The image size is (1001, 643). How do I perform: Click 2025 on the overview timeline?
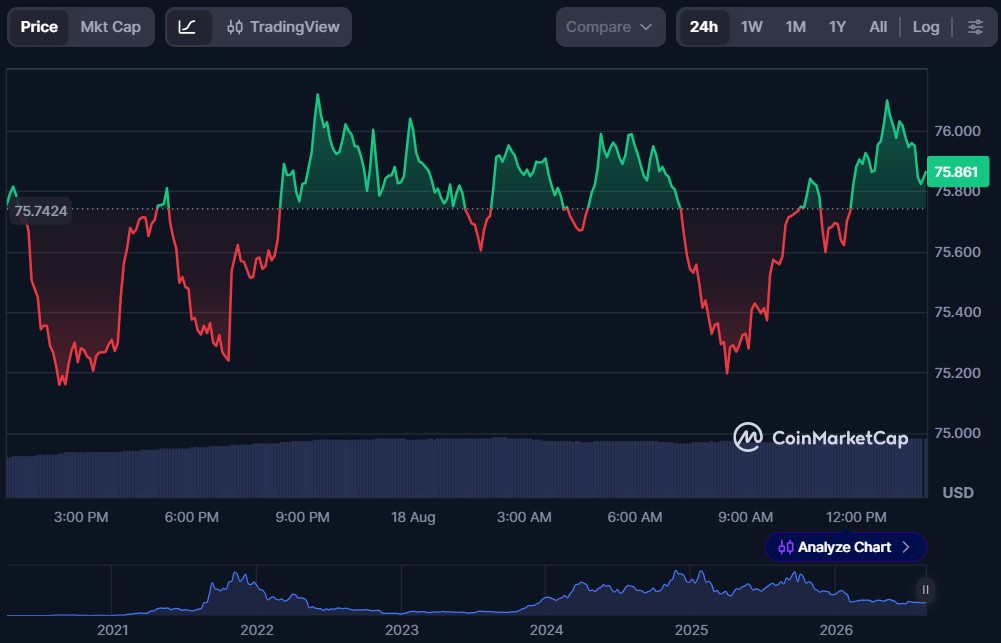pyautogui.click(x=691, y=630)
